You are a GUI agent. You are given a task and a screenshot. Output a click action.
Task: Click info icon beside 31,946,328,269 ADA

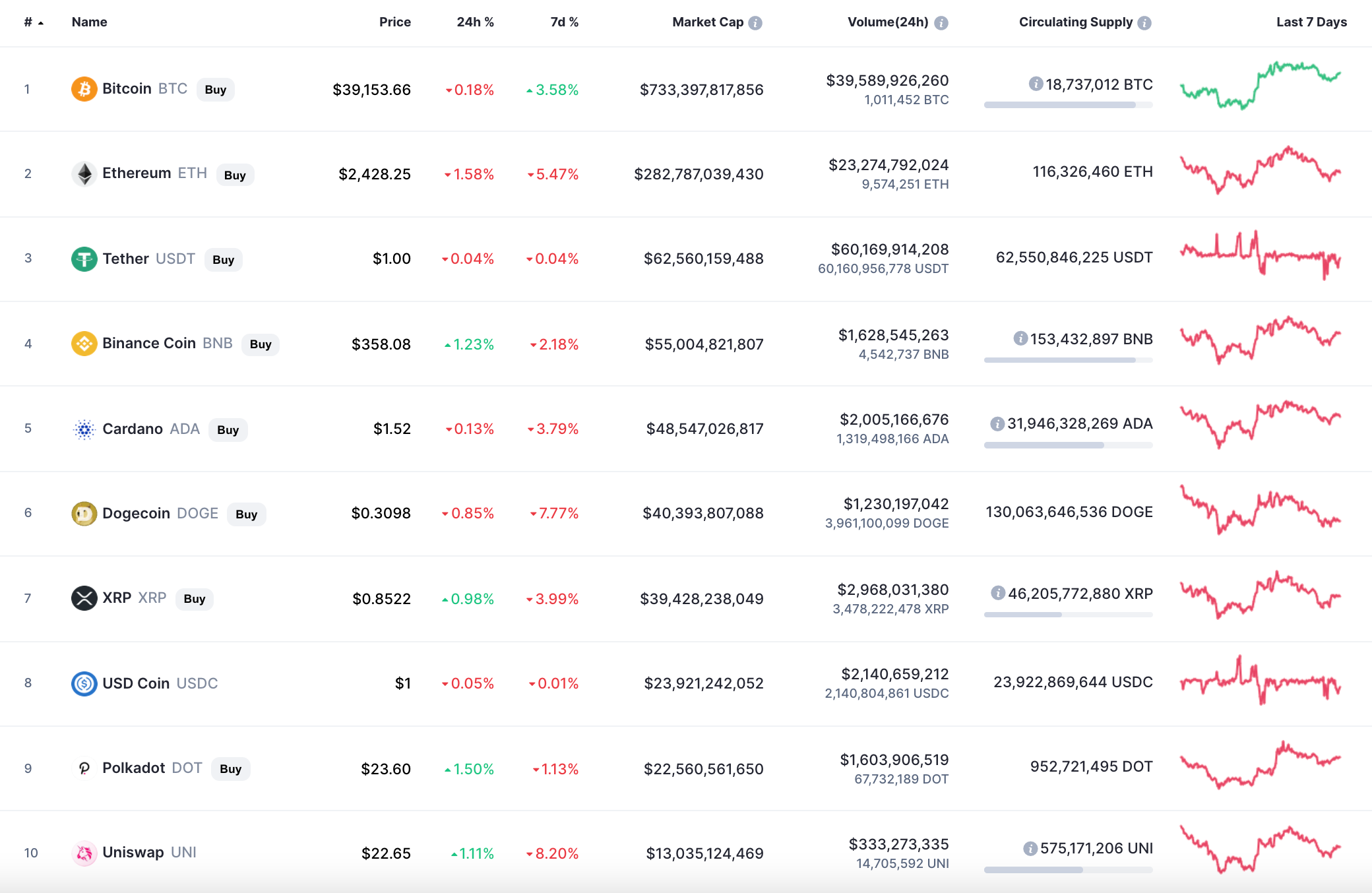pos(997,423)
